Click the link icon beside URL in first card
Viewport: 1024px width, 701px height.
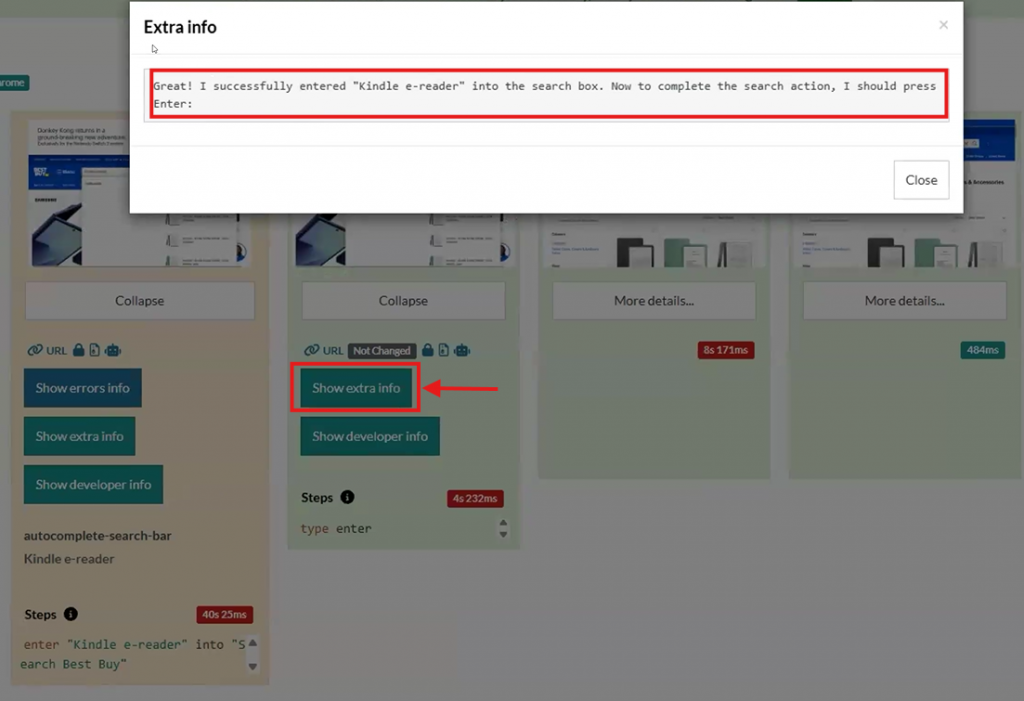35,350
